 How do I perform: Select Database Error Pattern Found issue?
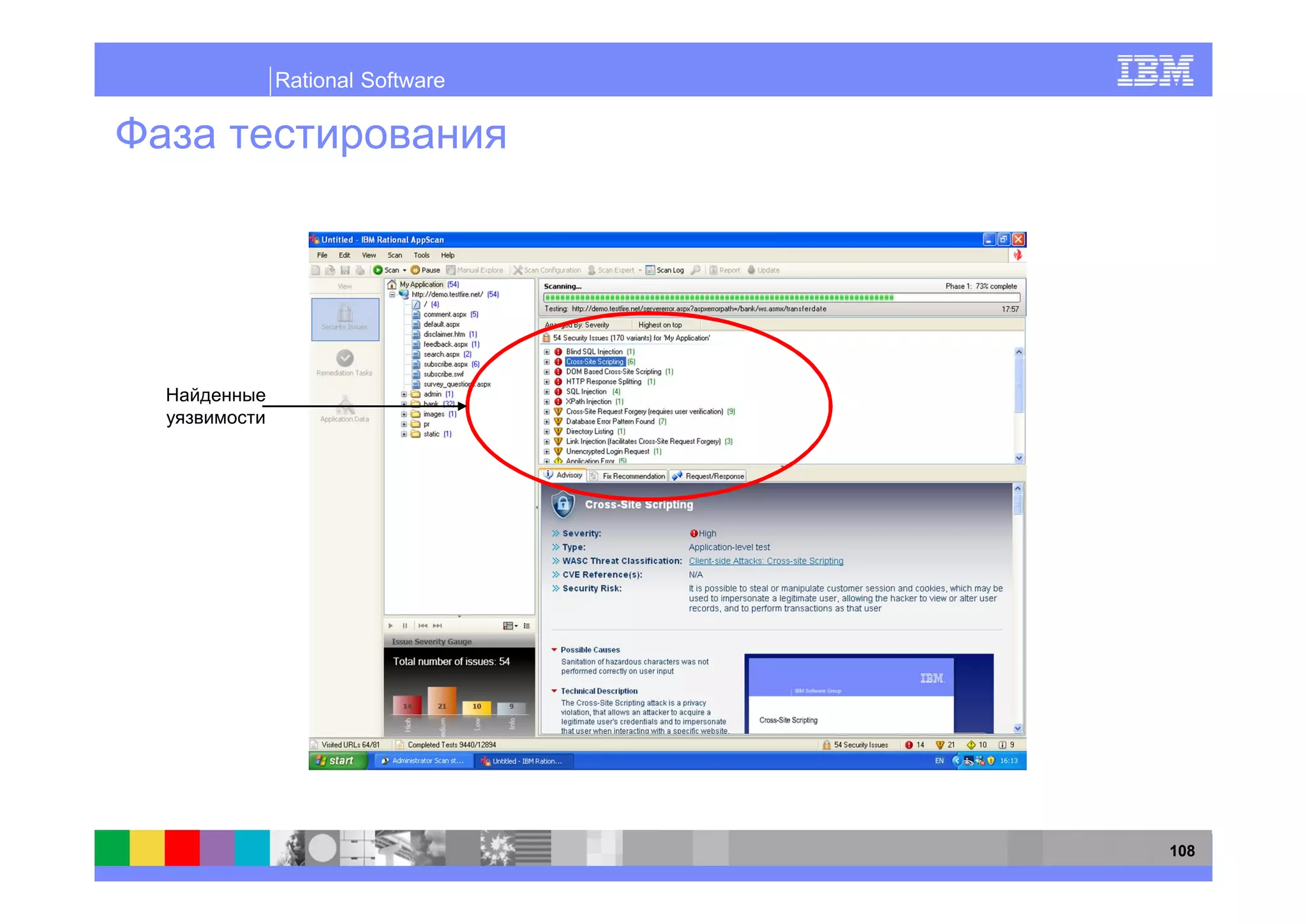610,422
